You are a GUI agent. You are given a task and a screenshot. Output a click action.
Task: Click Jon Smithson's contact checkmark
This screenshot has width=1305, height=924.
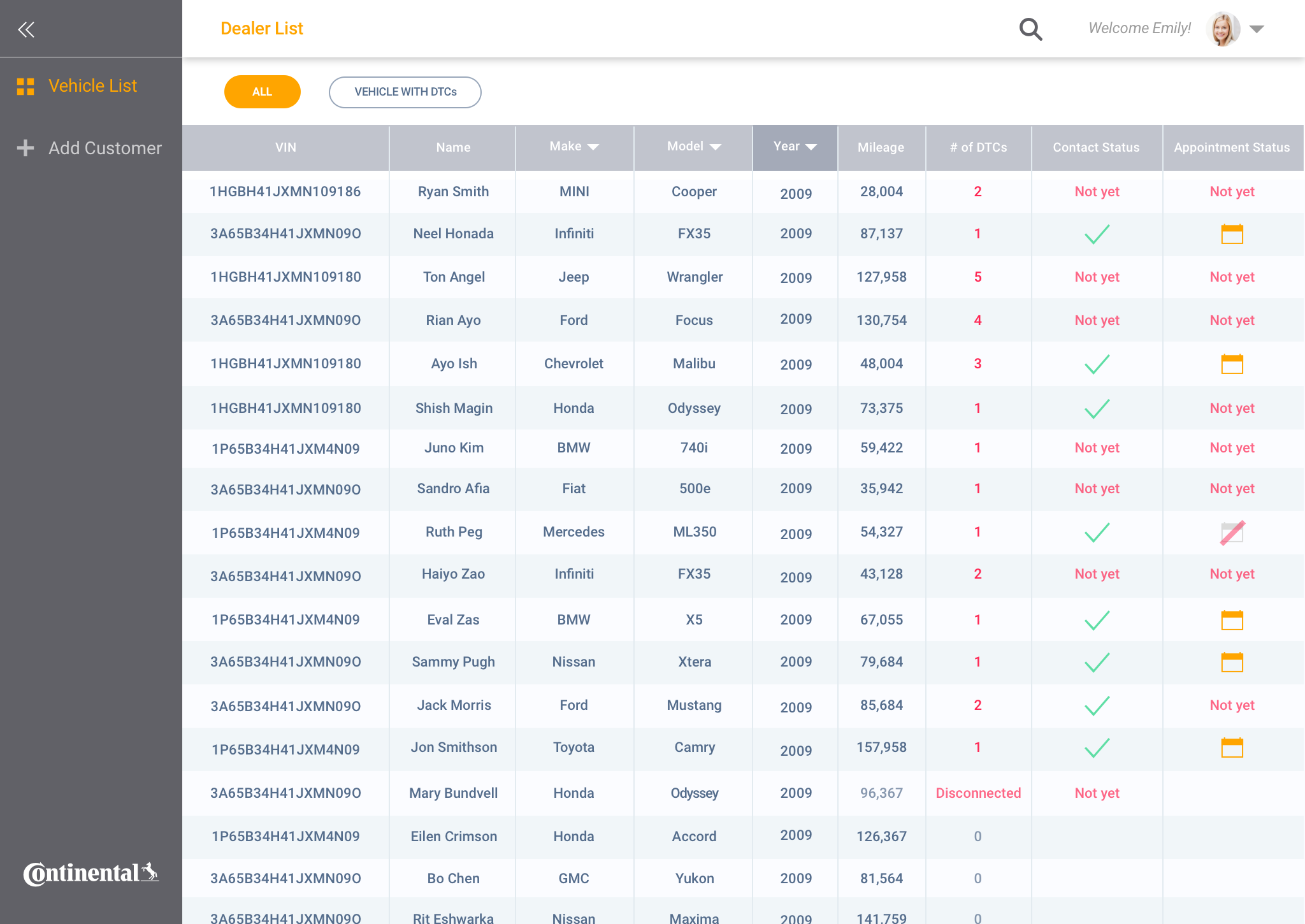point(1097,747)
